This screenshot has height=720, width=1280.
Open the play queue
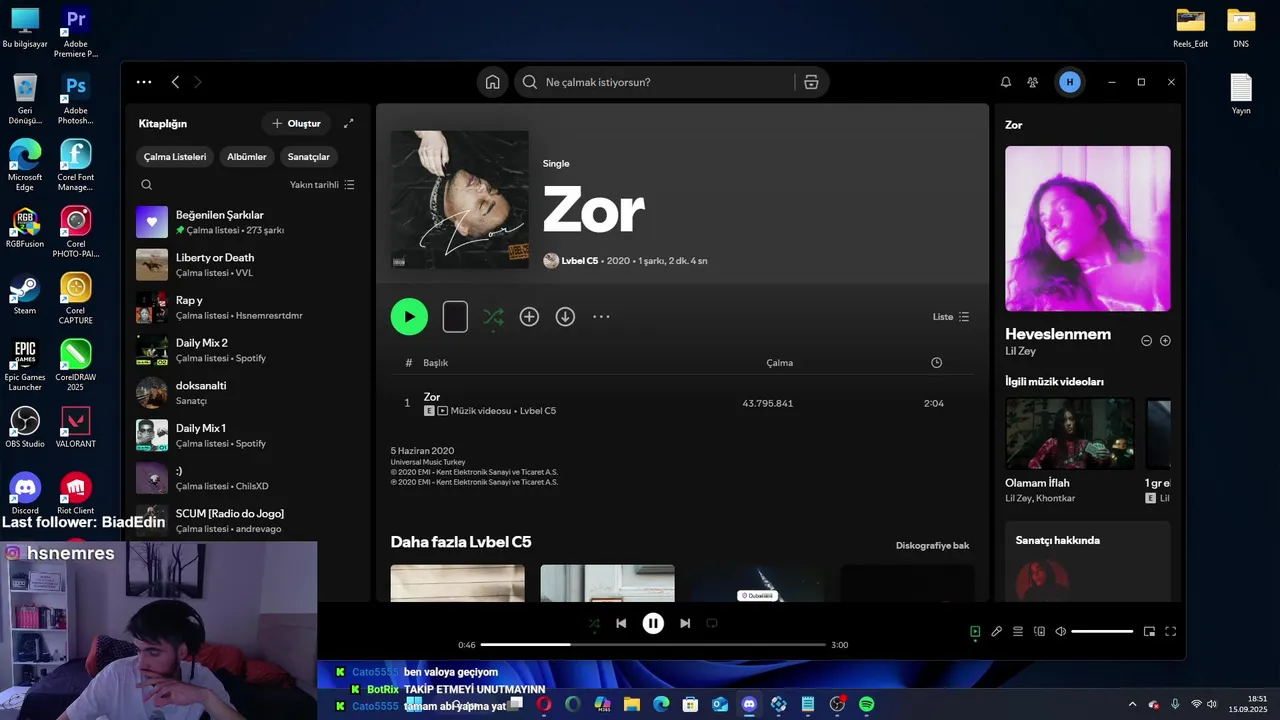(x=1018, y=631)
